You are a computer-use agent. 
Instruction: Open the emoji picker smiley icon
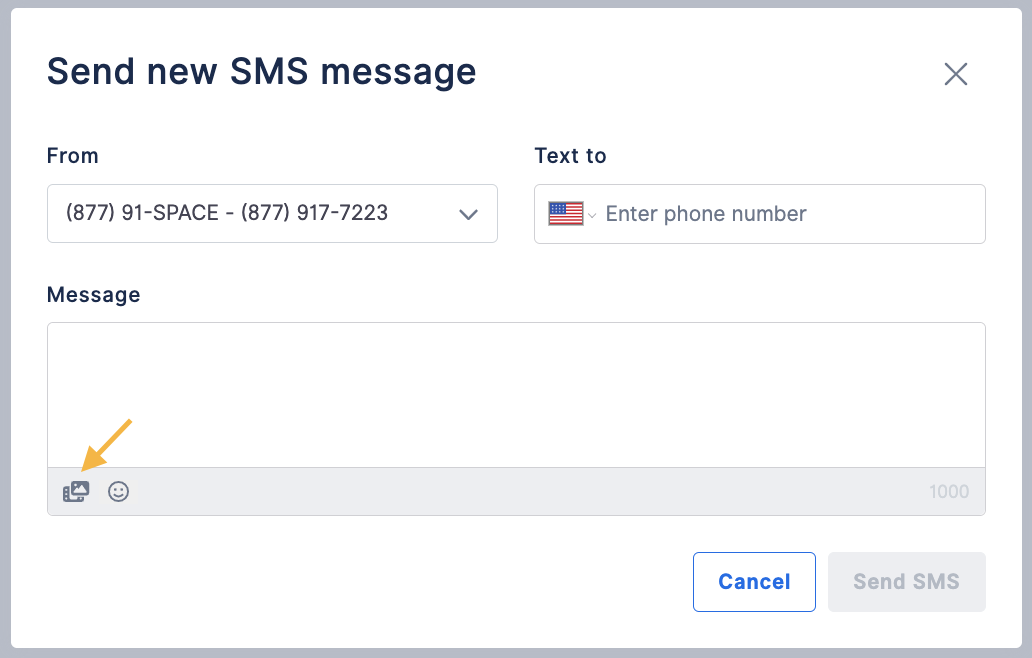tap(118, 492)
